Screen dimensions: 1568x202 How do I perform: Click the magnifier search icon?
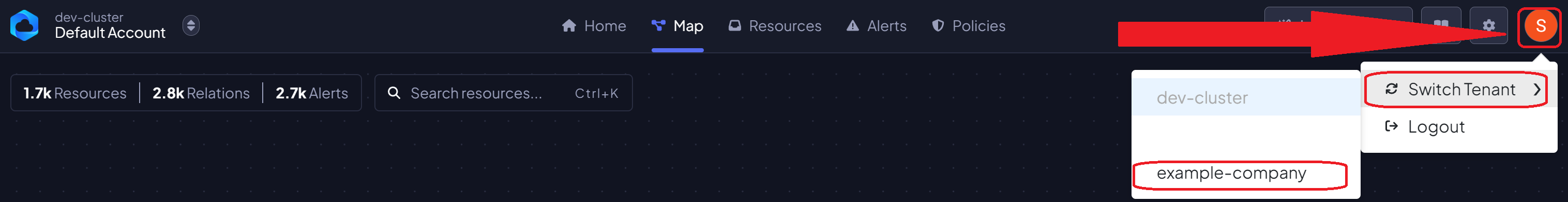(394, 93)
